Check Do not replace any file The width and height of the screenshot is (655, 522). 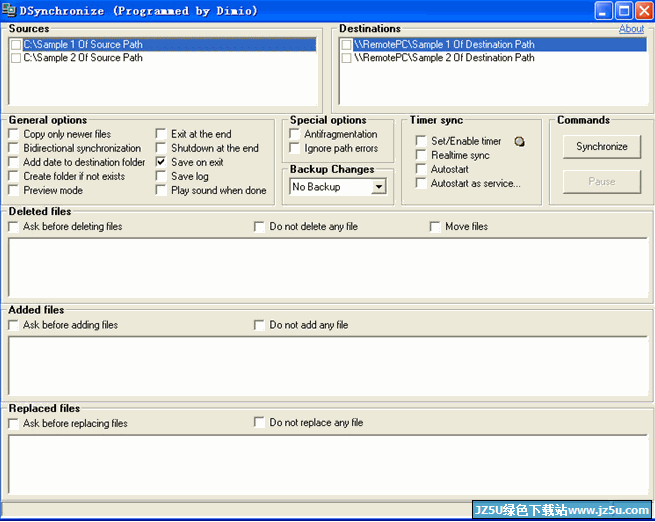pos(259,423)
